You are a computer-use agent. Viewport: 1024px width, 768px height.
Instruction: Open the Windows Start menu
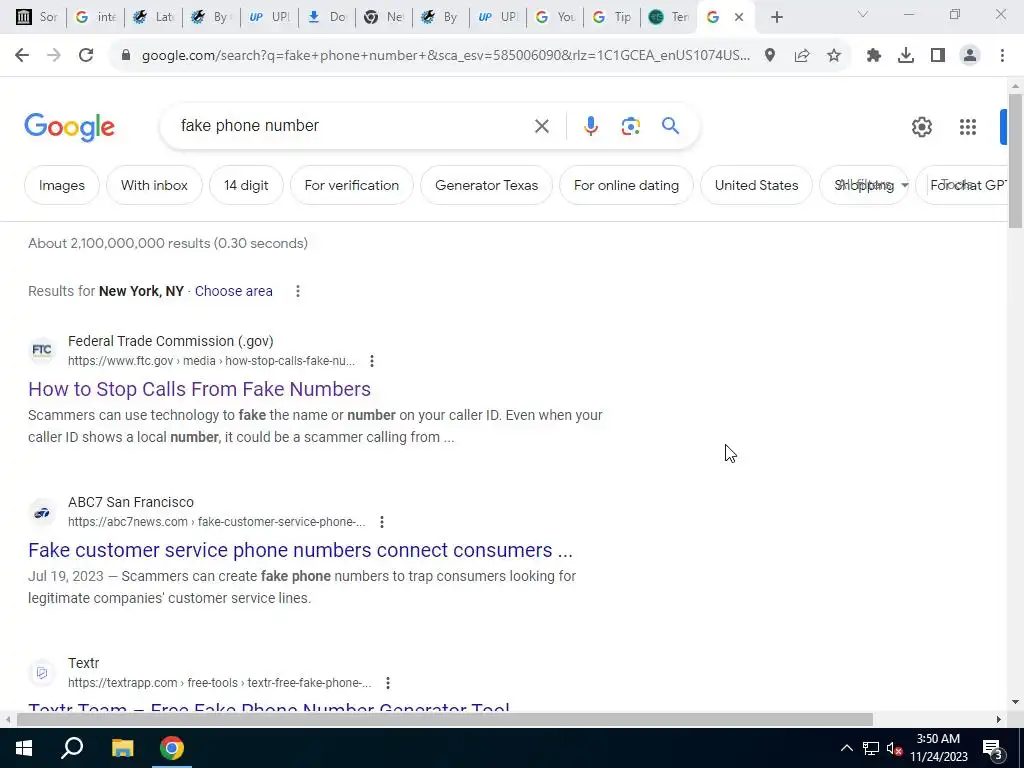pos(24,748)
